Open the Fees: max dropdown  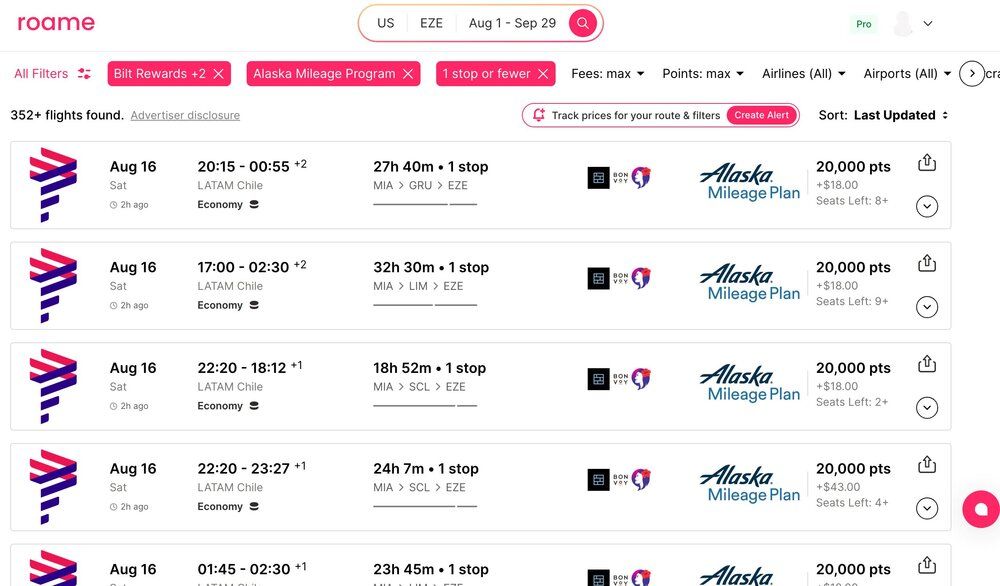tap(607, 74)
